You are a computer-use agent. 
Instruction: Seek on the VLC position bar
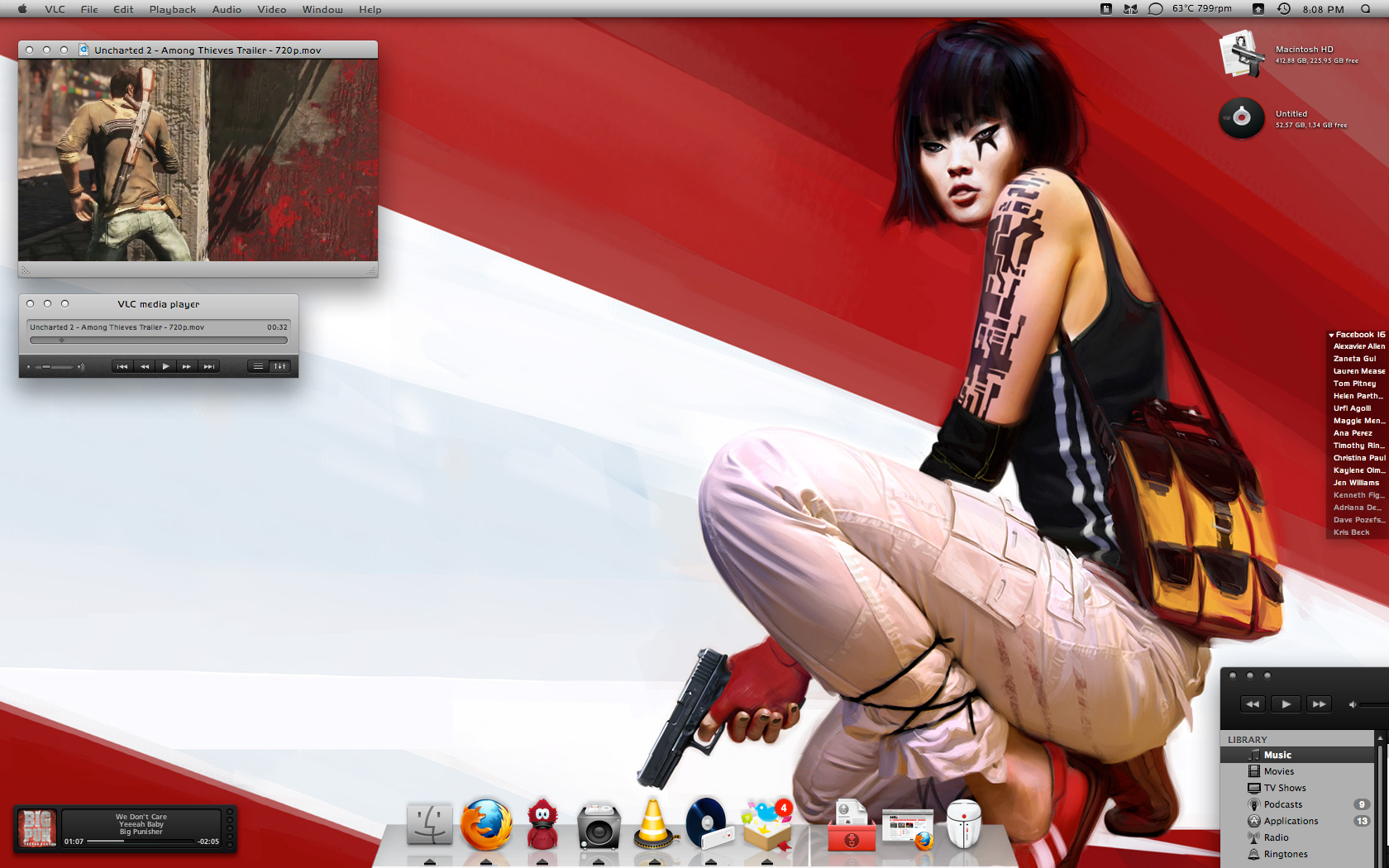tap(158, 340)
